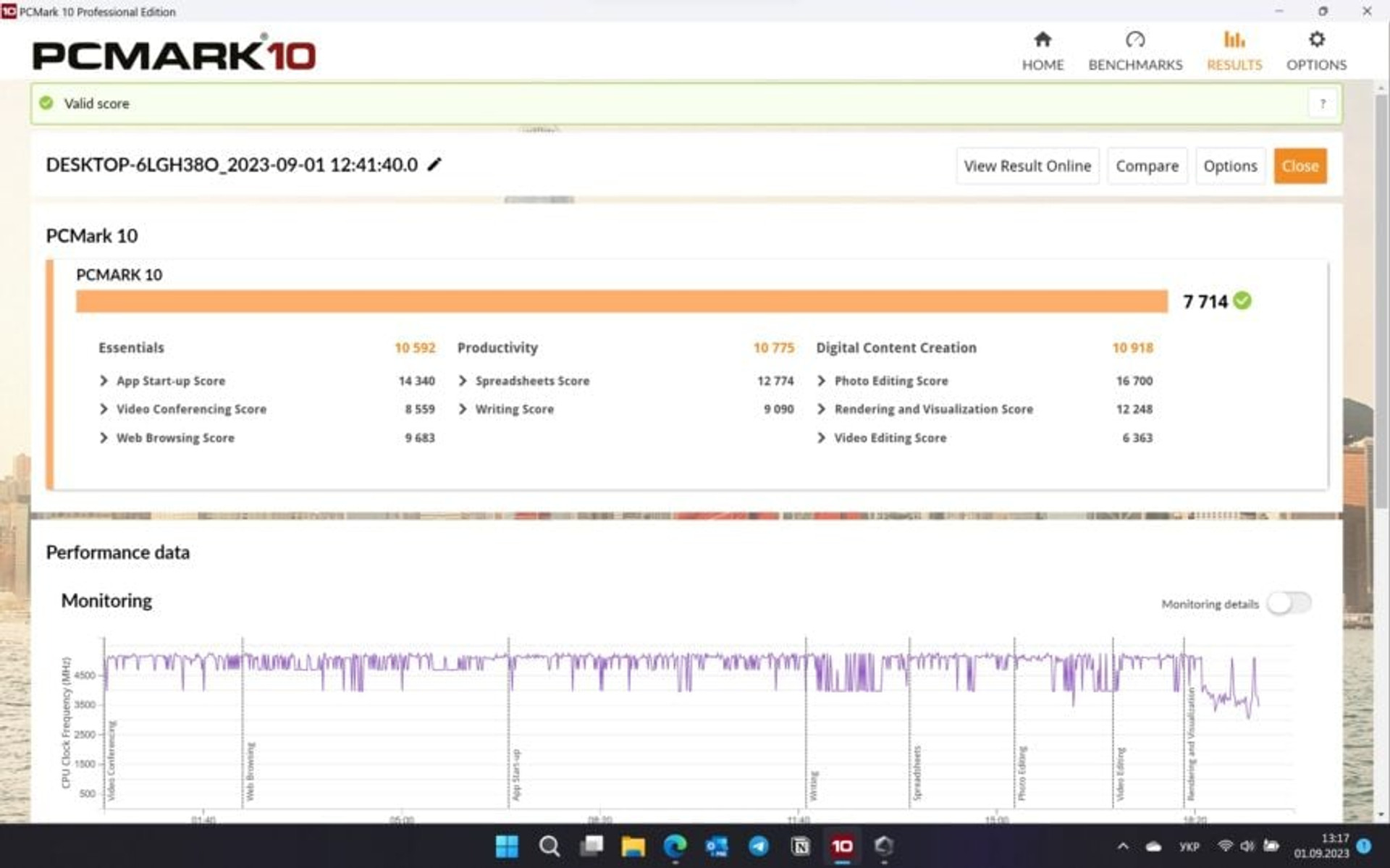Open Outlook from taskbar

pyautogui.click(x=717, y=846)
